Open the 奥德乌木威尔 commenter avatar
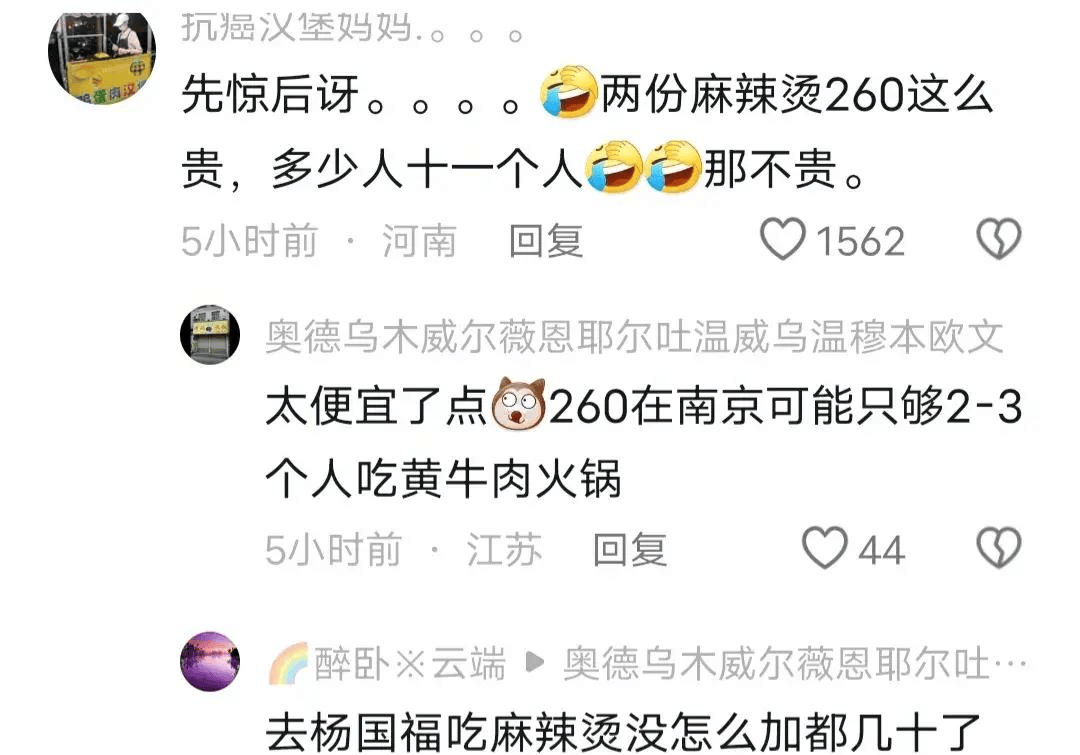 210,335
